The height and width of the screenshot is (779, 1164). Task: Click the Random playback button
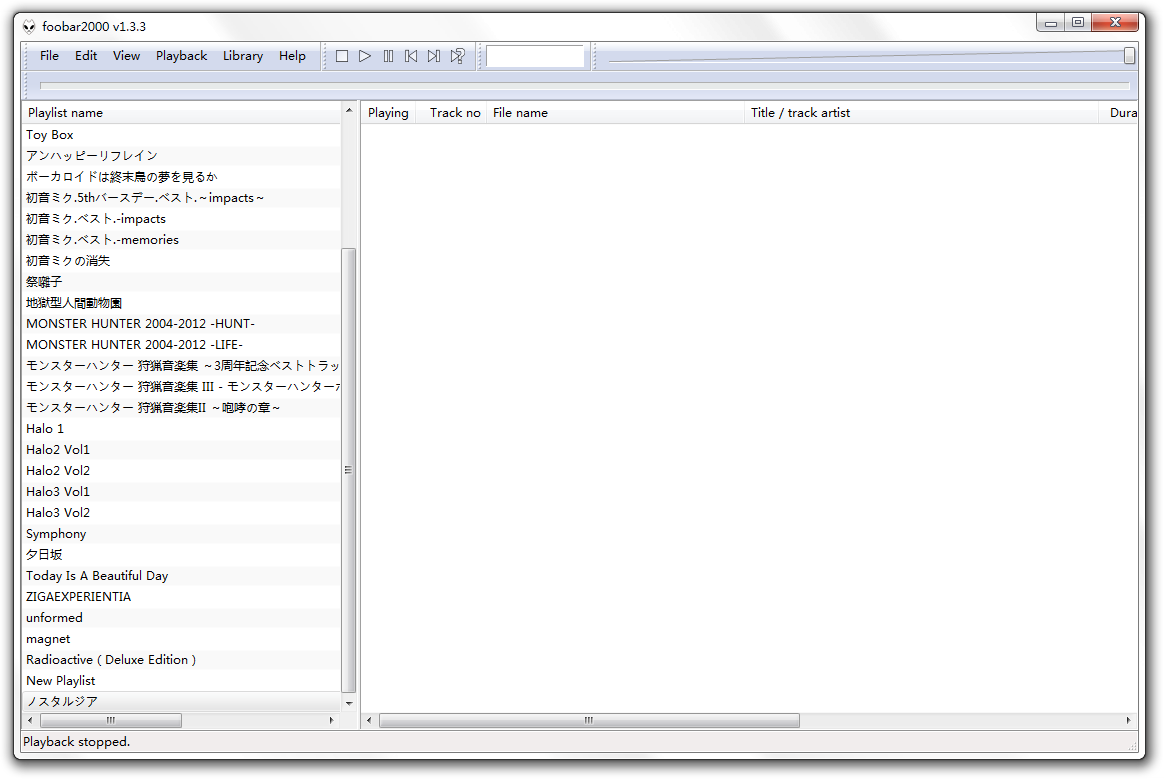click(458, 56)
